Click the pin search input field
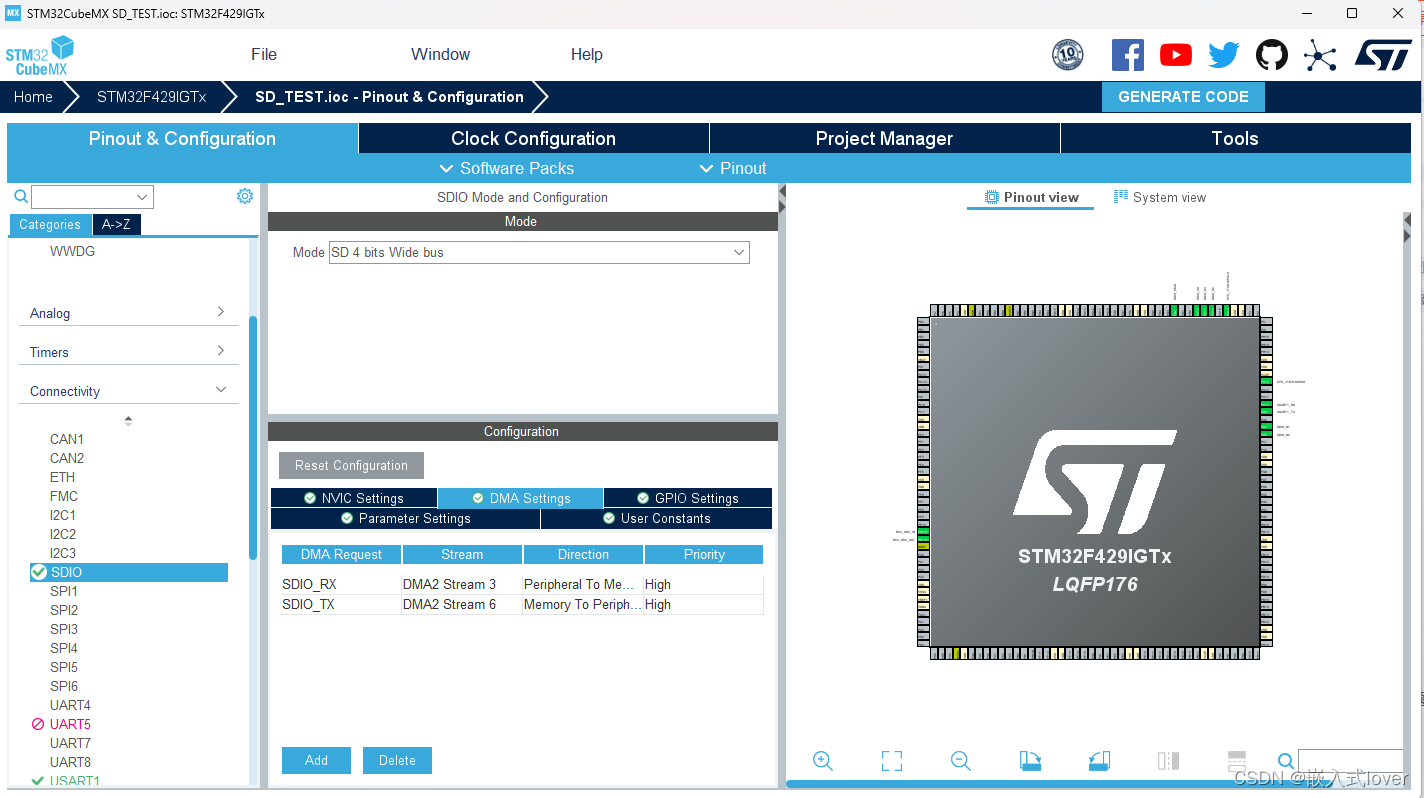The image size is (1424, 798). point(1350,761)
